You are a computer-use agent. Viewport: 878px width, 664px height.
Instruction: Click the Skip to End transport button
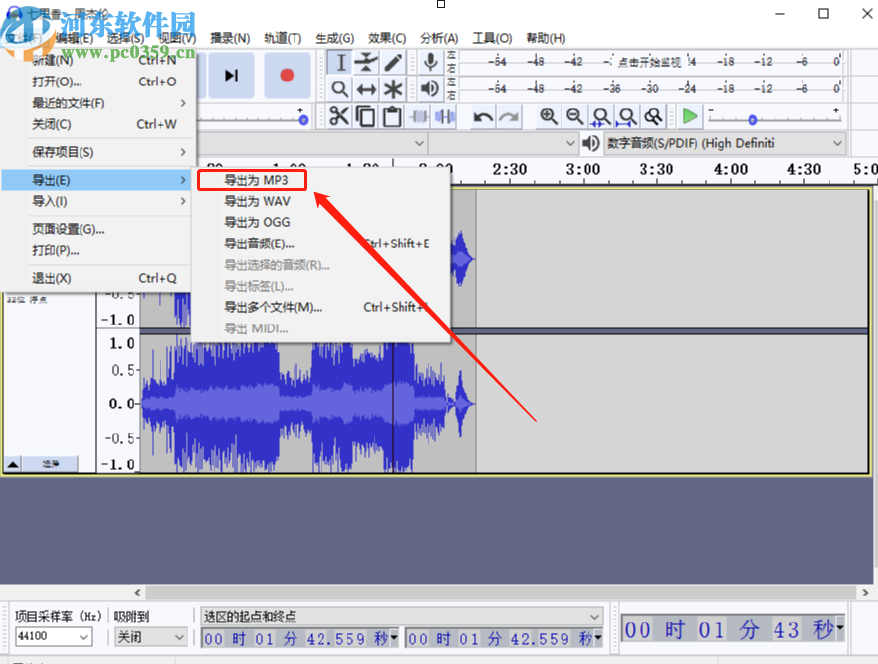[231, 76]
